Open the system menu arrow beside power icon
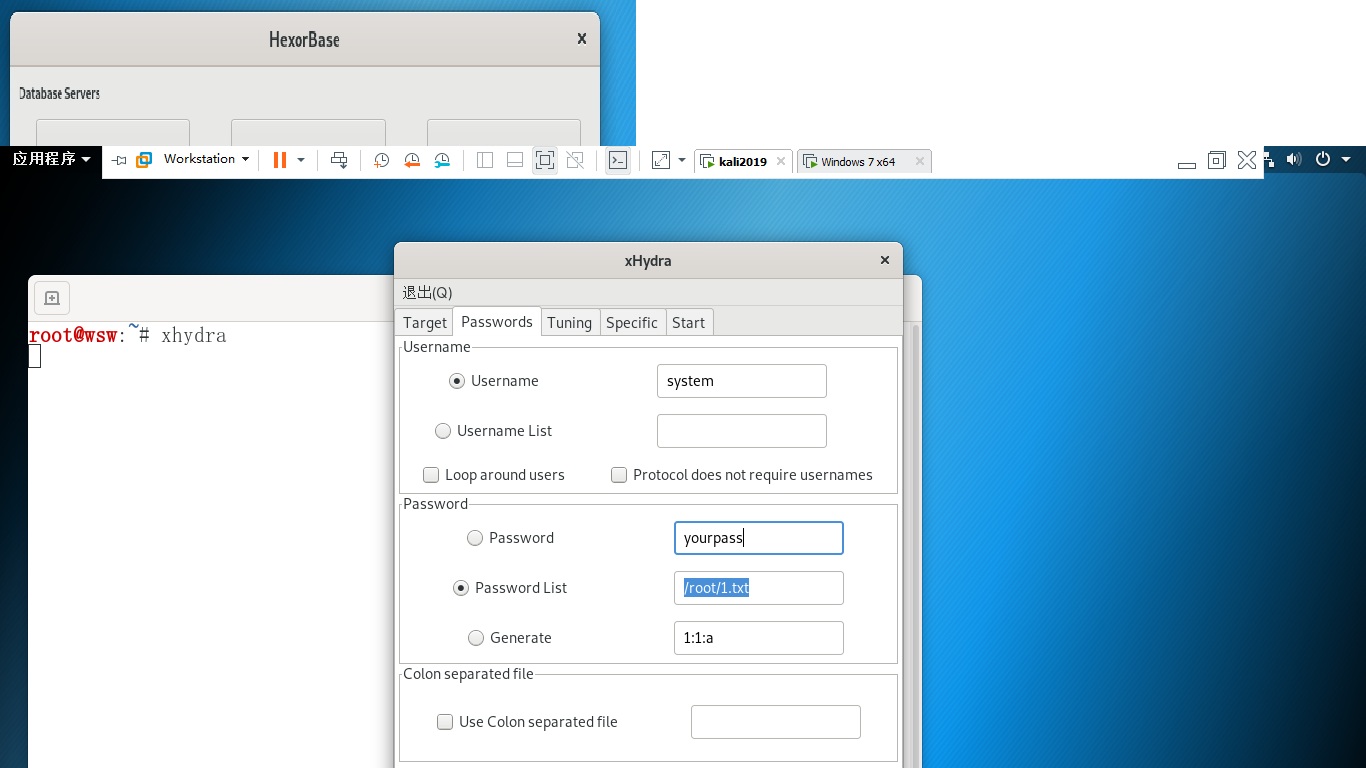The image size is (1366, 768). point(1346,159)
